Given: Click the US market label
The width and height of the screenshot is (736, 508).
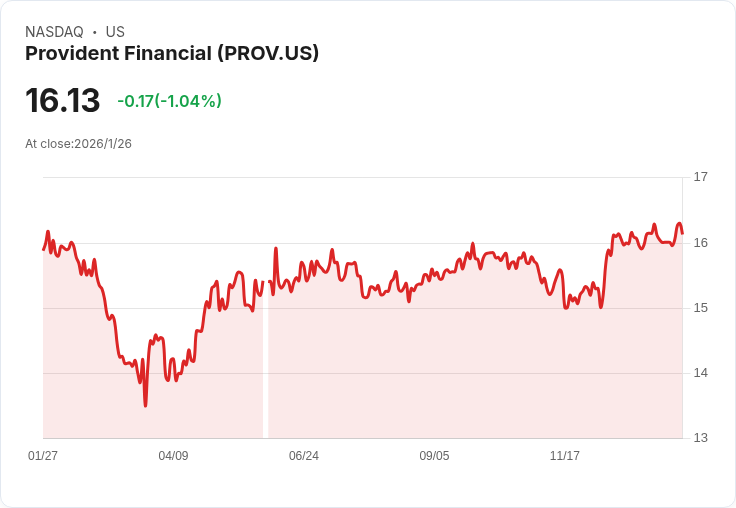Looking at the screenshot, I should 115,32.
